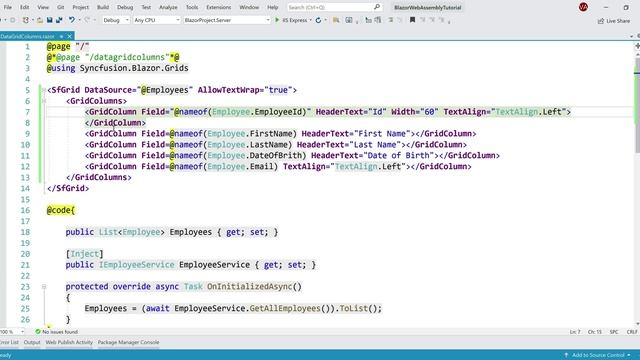640x360 pixels.
Task: Open the Help menu
Action: point(272,7)
